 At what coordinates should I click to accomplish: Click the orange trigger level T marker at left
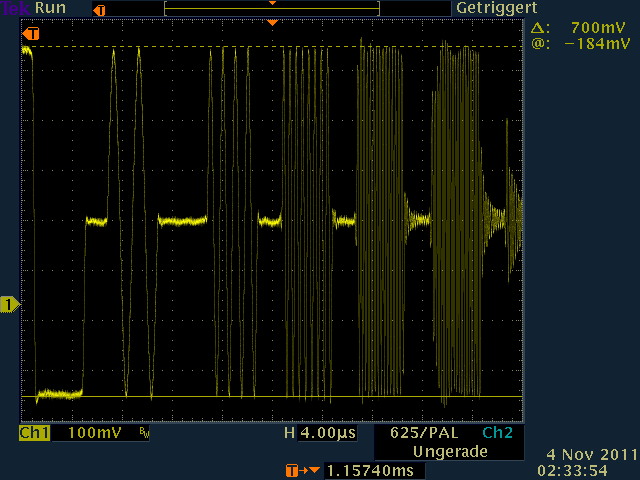(30, 34)
